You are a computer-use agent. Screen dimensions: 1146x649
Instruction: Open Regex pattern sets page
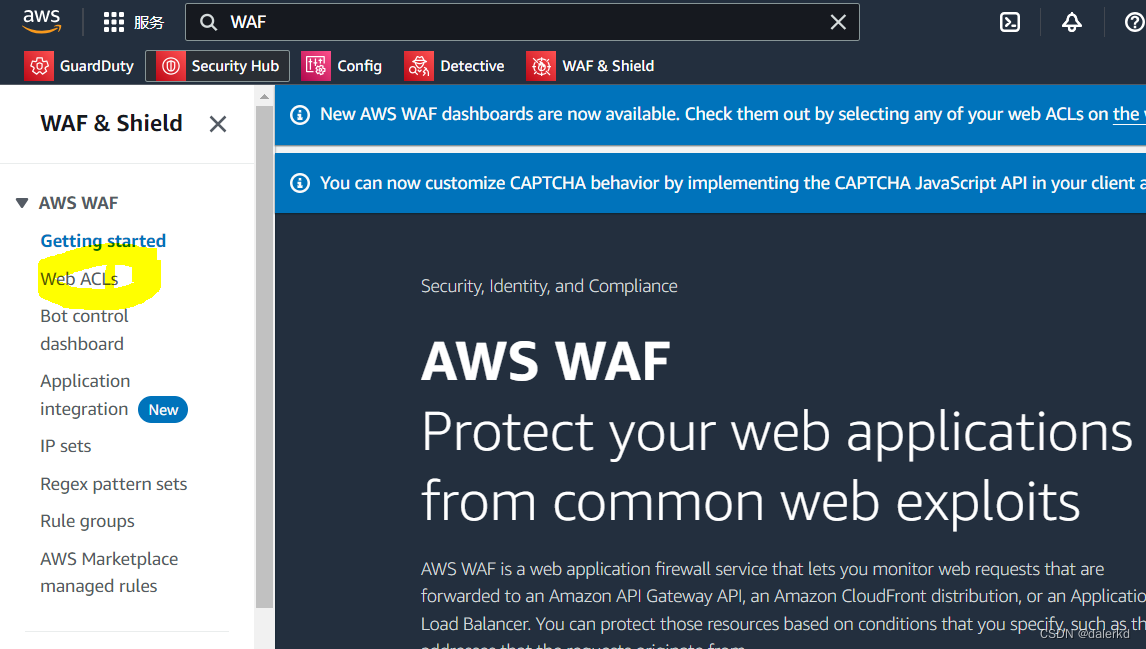(x=113, y=484)
